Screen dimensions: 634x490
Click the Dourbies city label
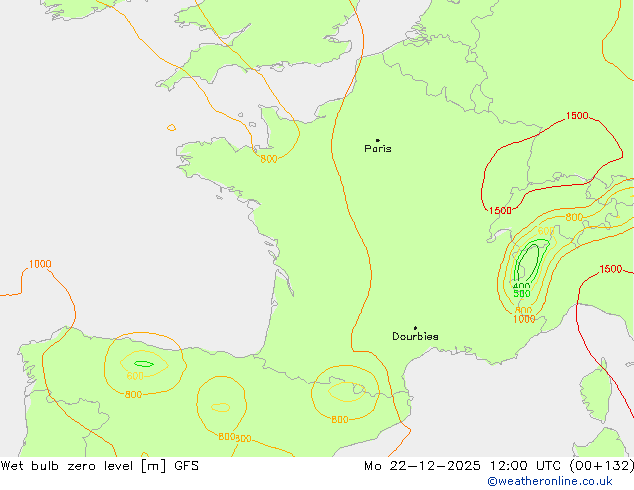click(415, 336)
